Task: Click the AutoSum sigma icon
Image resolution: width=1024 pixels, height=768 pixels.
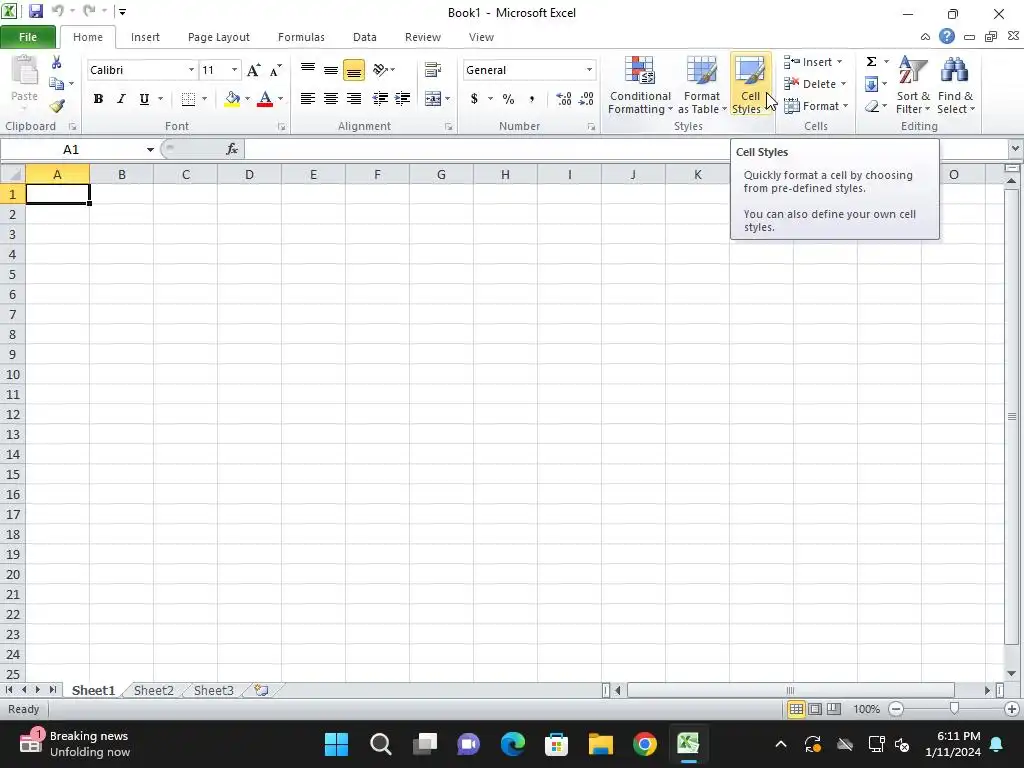Action: [x=871, y=62]
